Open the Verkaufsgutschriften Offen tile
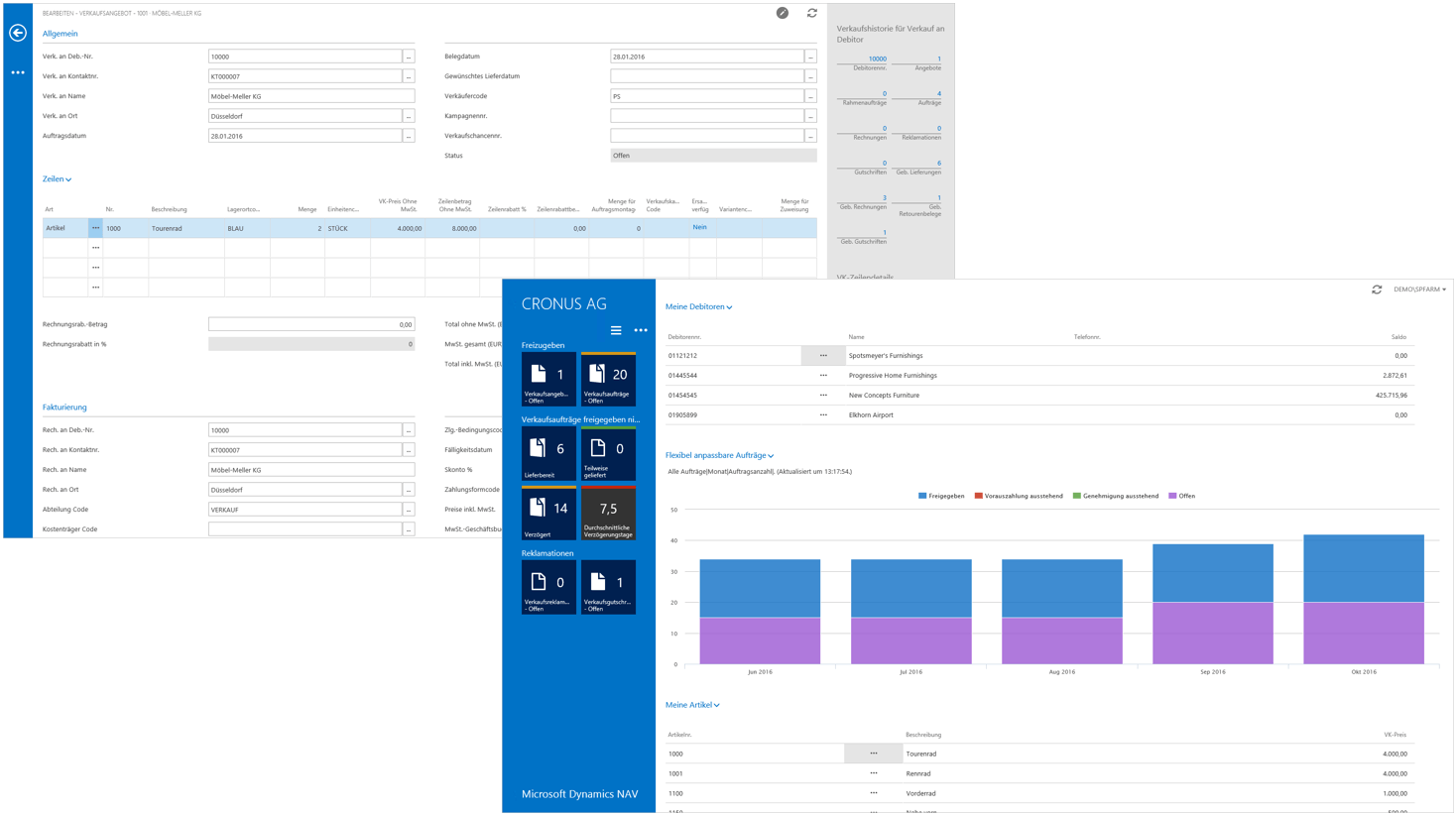 (x=608, y=588)
